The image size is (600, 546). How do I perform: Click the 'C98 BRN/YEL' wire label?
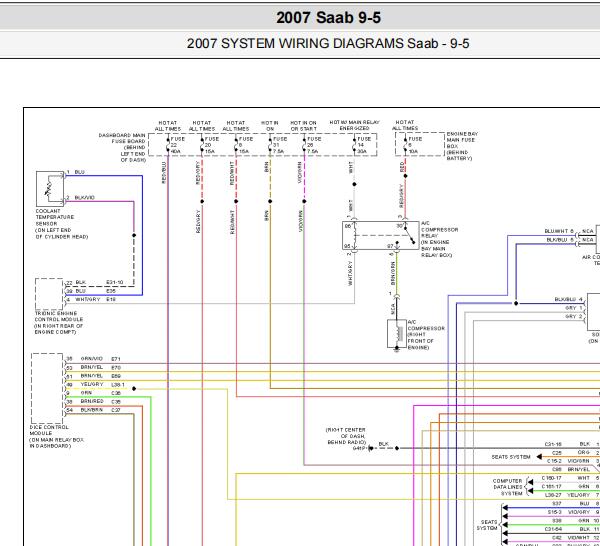(x=571, y=469)
